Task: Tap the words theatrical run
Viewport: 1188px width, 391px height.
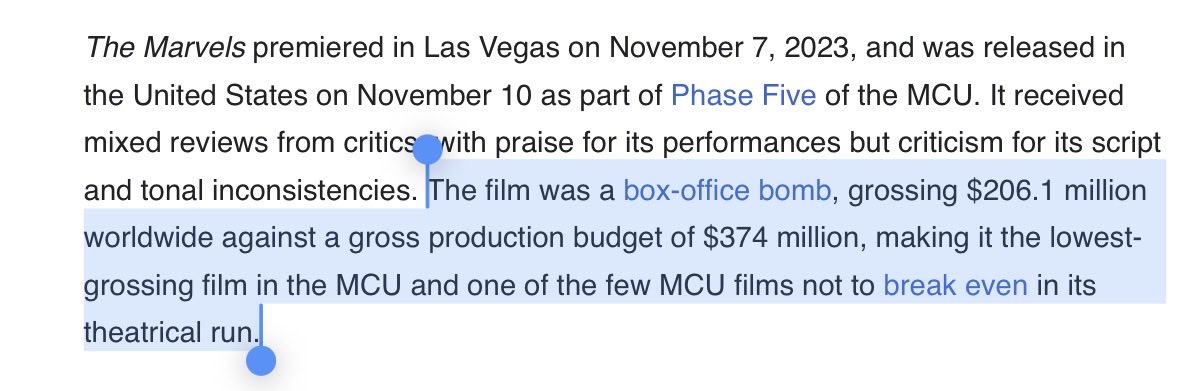Action: point(171,333)
